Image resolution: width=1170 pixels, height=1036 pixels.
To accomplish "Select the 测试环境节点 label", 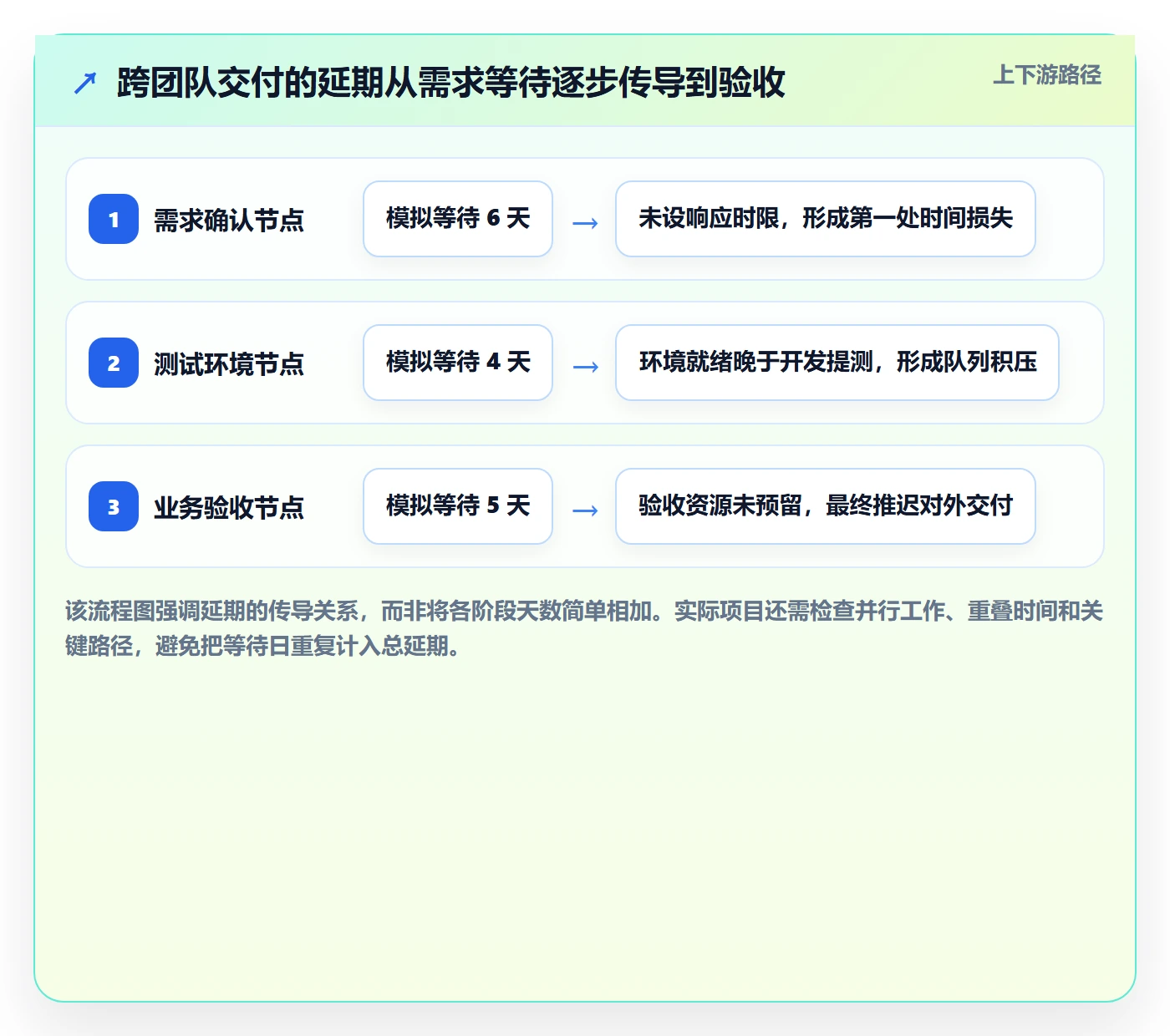I will pyautogui.click(x=229, y=363).
